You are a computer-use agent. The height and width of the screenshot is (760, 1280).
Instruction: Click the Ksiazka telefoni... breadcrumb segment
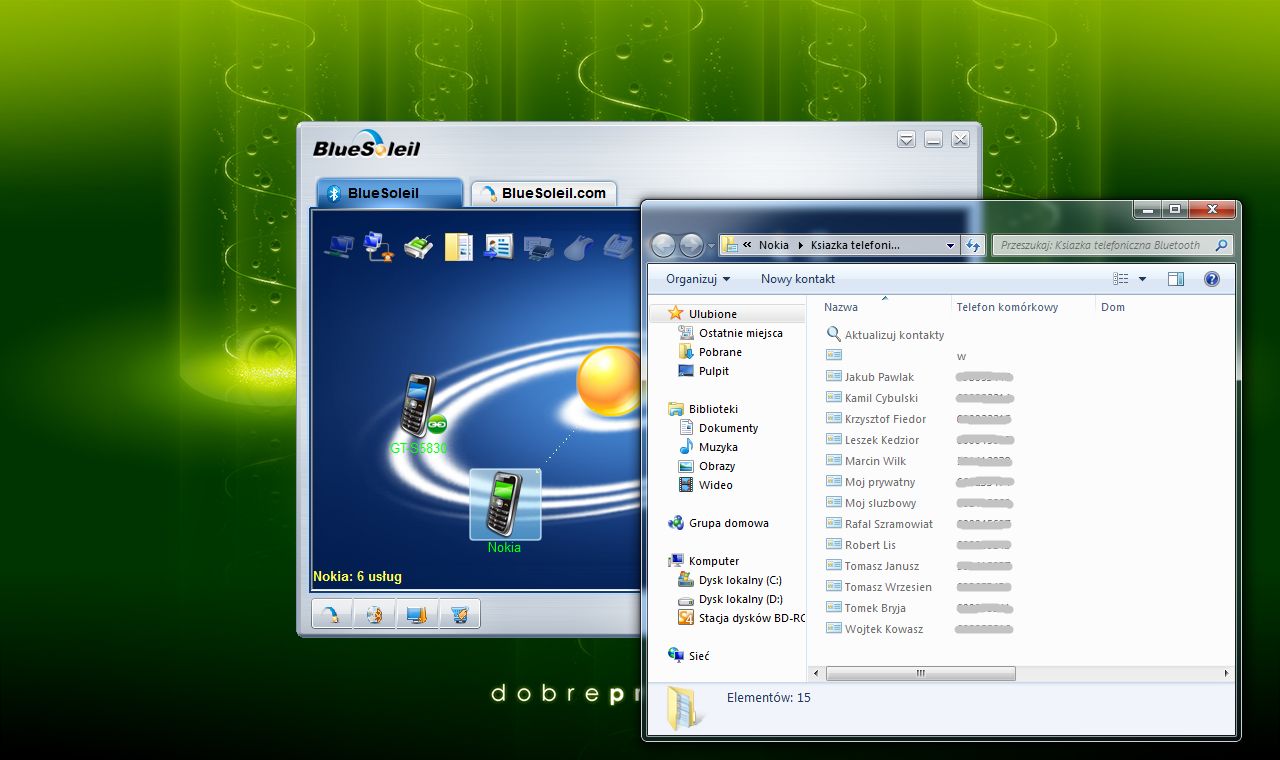point(855,245)
